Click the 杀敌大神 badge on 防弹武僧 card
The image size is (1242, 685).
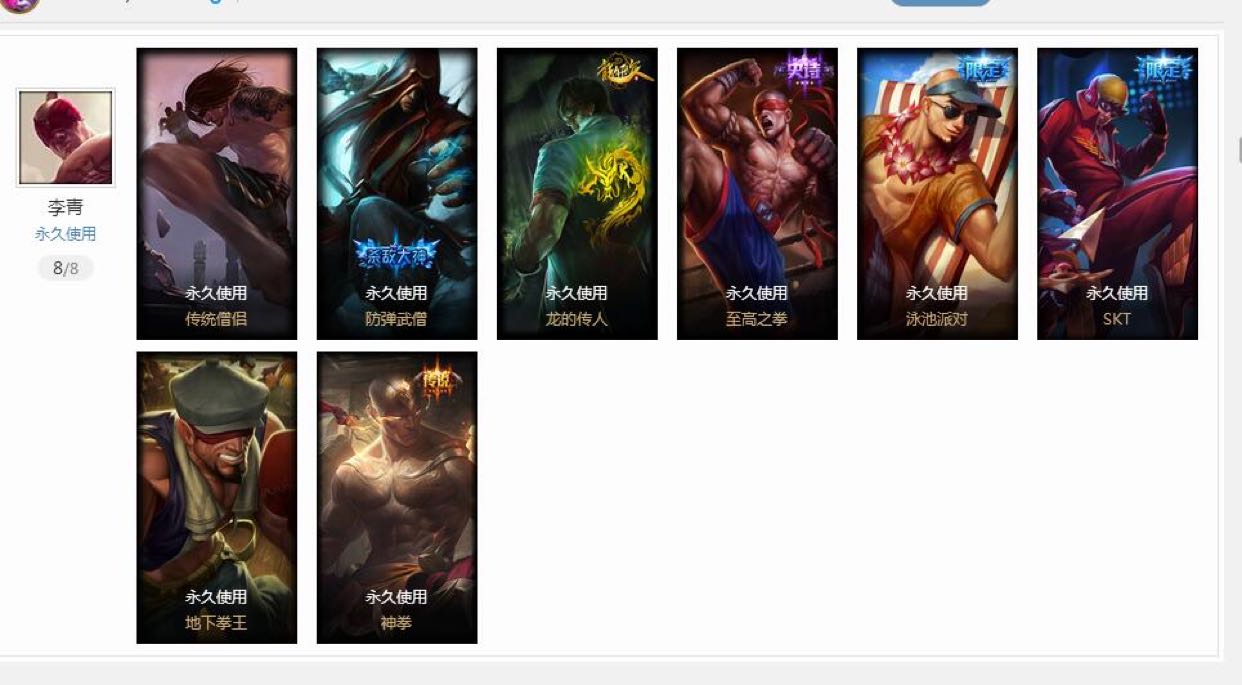tap(397, 253)
